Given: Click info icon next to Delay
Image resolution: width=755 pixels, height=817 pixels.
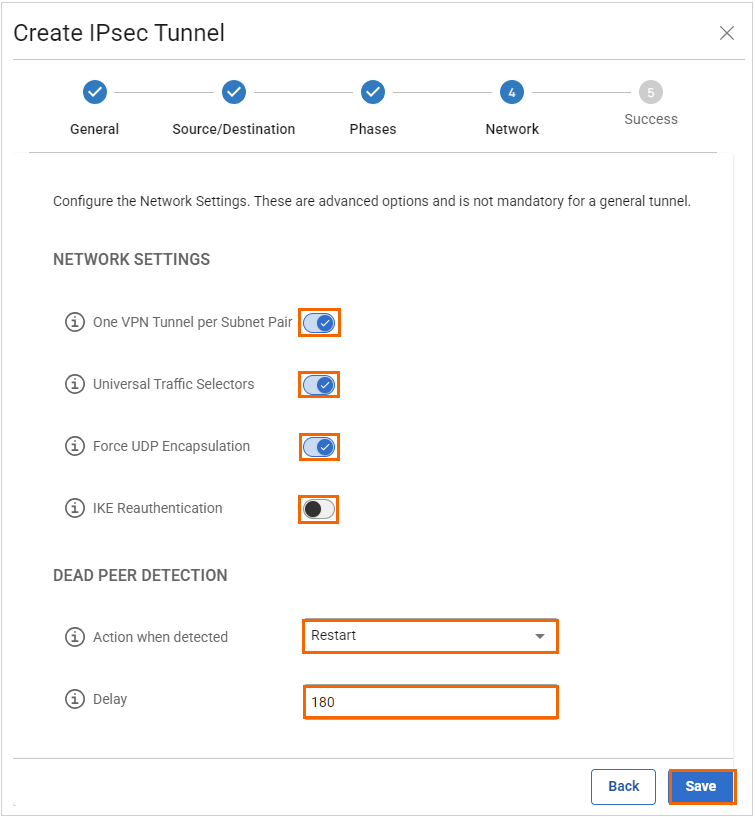Looking at the screenshot, I should tap(74, 699).
